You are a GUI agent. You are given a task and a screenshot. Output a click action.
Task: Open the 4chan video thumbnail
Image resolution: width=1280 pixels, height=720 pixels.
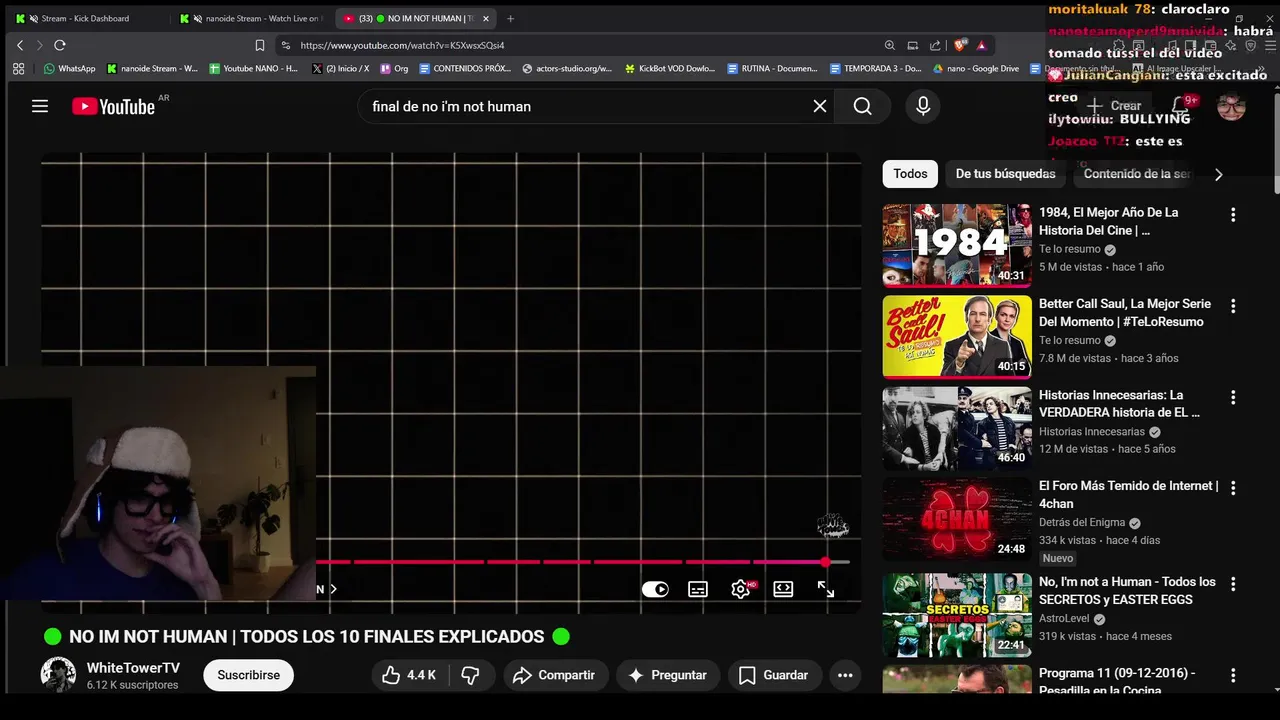click(x=957, y=519)
